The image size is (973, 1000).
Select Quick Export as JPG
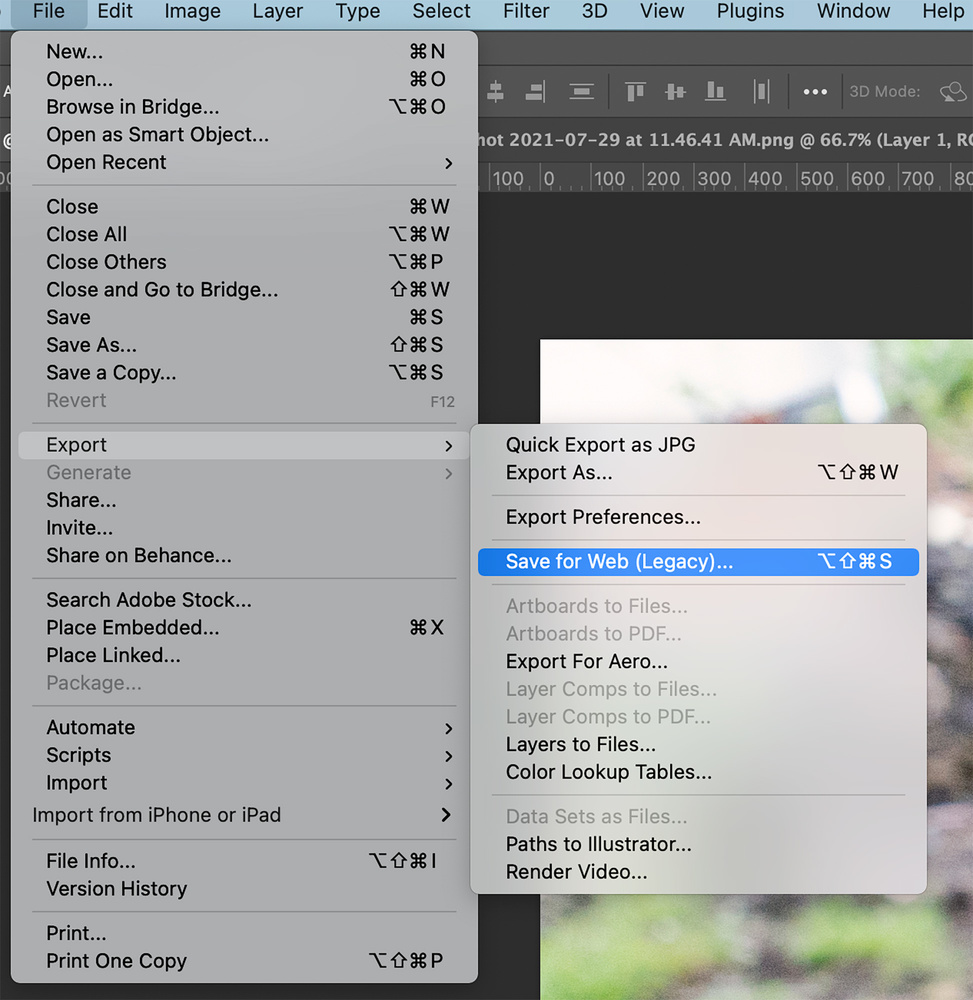pos(698,445)
